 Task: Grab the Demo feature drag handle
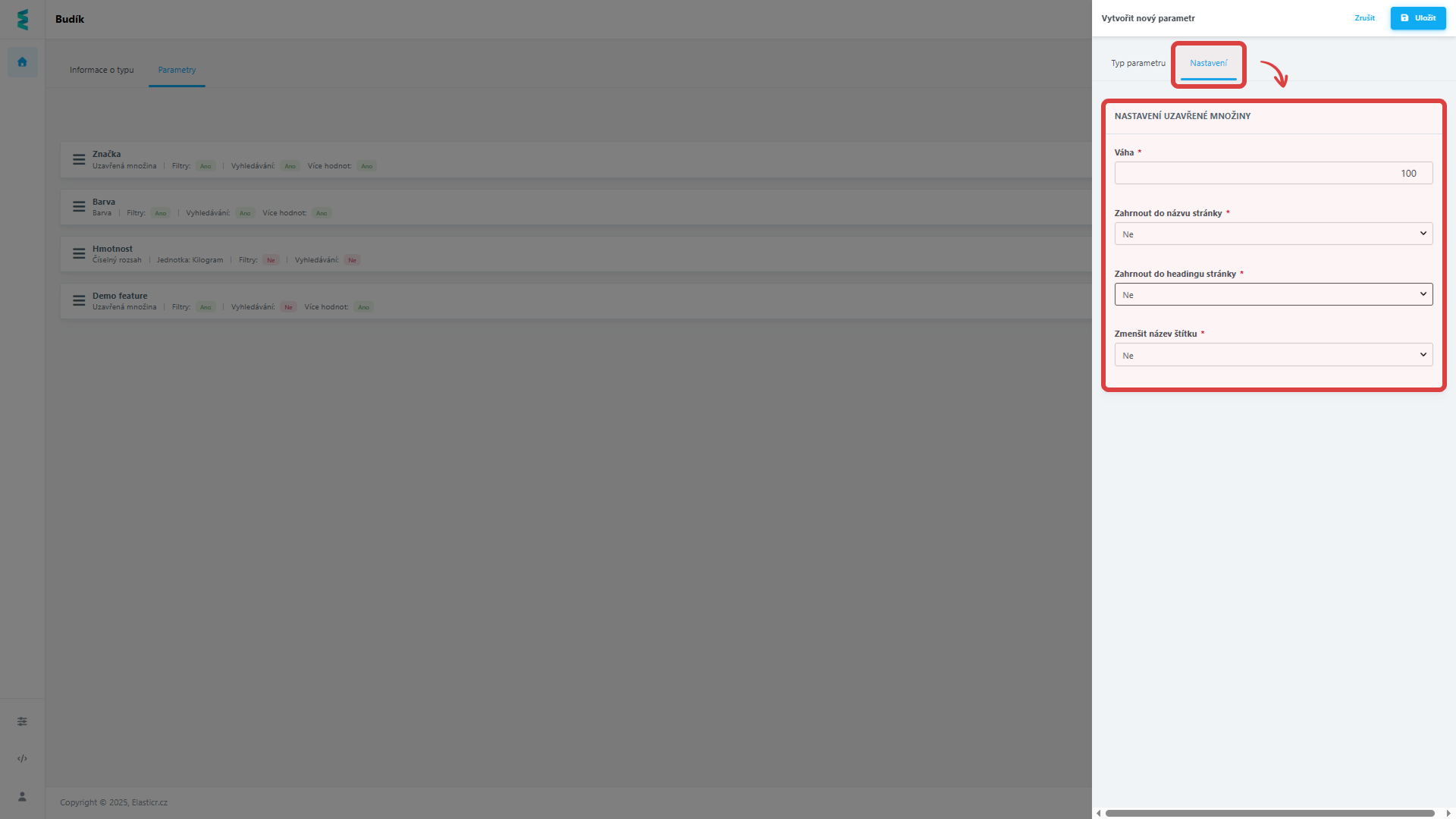click(x=79, y=300)
